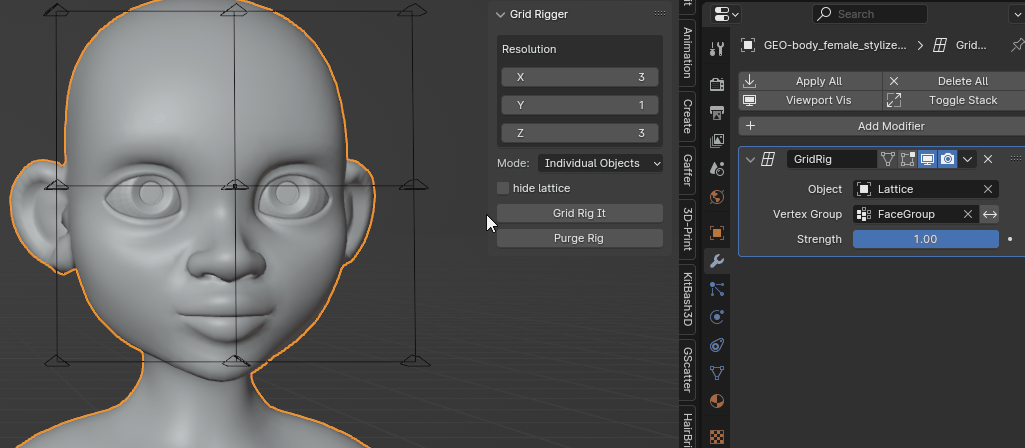Click the pin icon in the properties header
Image resolution: width=1025 pixels, height=448 pixels.
[1017, 45]
